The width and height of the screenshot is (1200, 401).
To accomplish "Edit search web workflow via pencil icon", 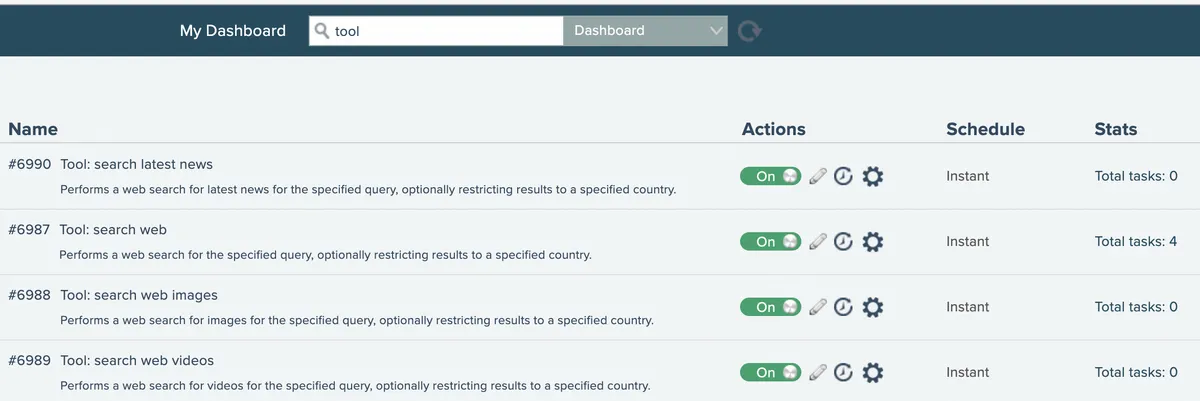I will pos(818,242).
